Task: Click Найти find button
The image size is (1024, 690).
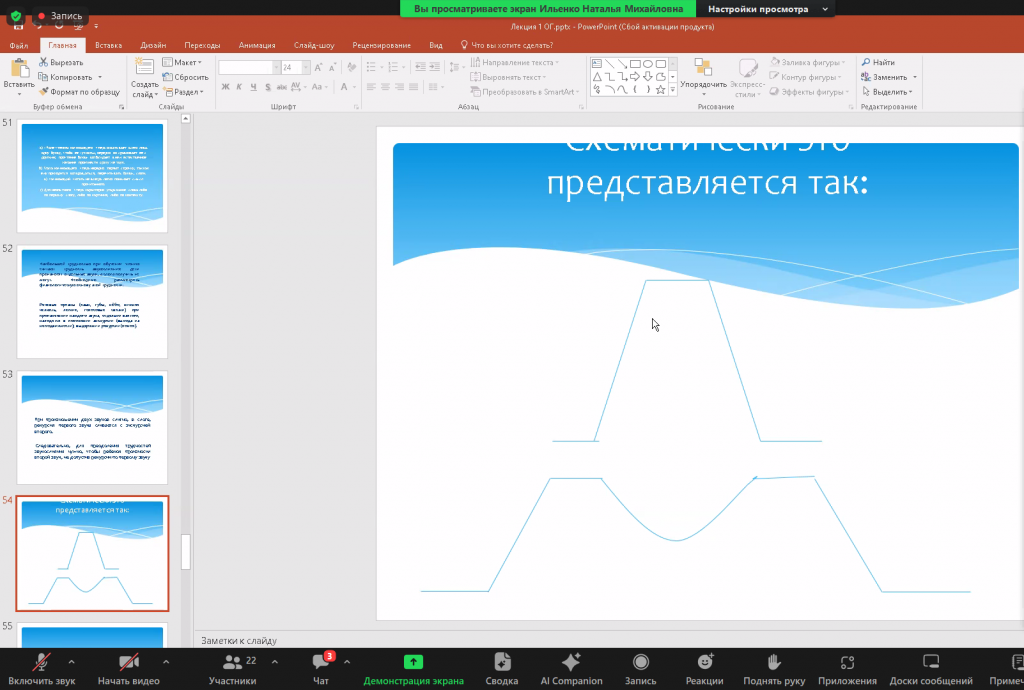Action: click(878, 62)
